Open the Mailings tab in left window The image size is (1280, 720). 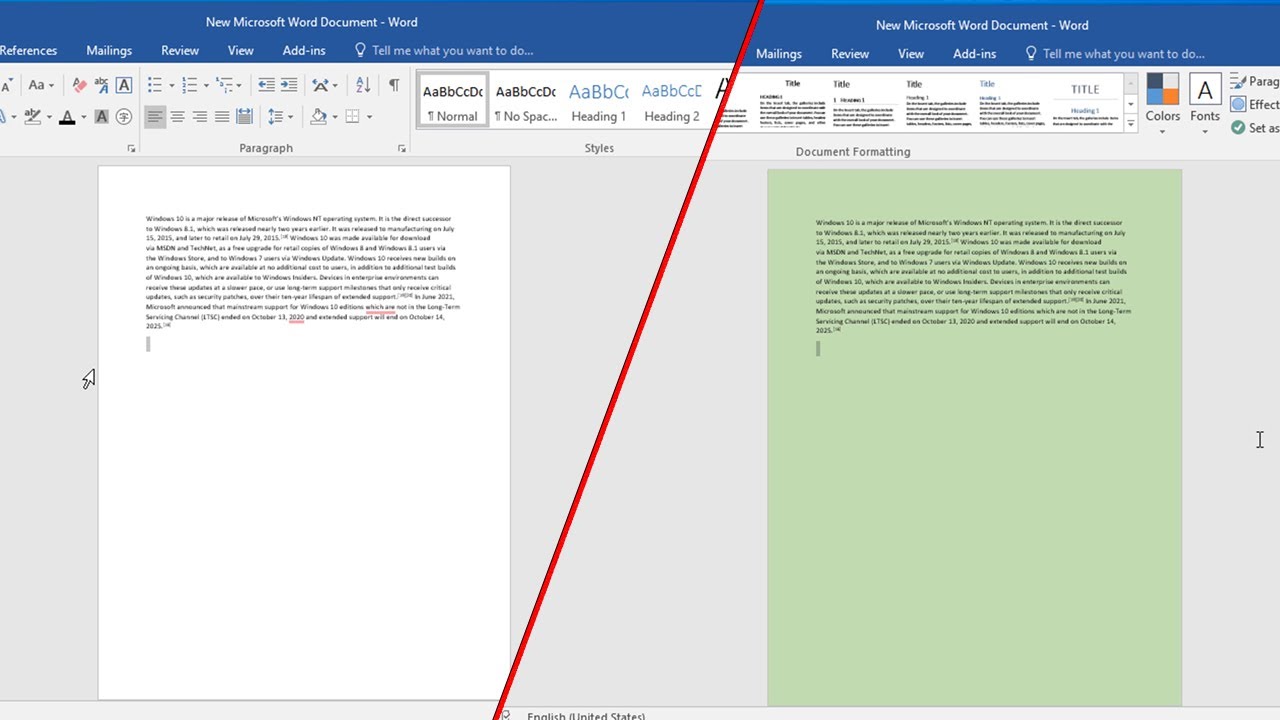tap(109, 50)
